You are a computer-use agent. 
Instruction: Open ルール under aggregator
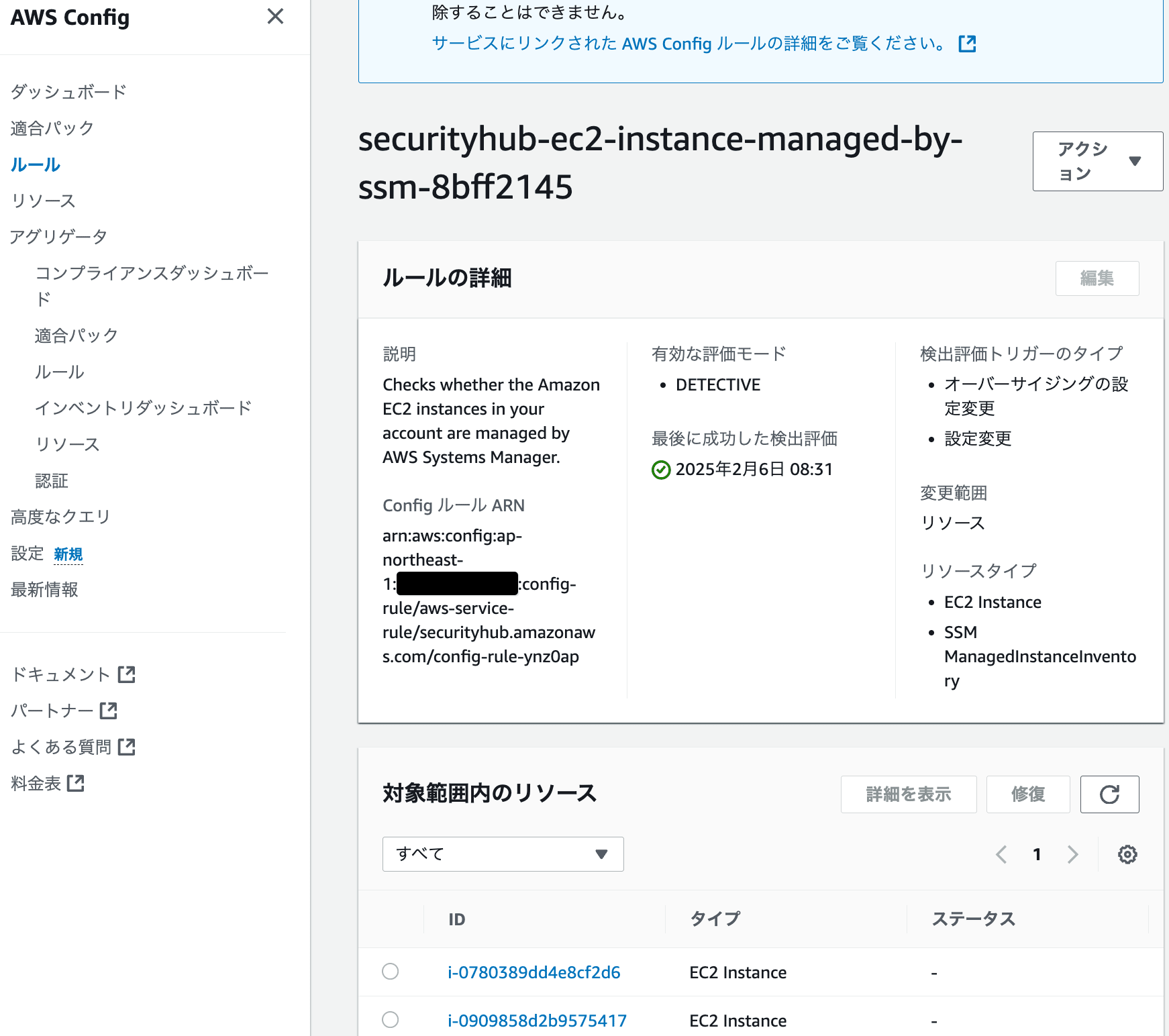pyautogui.click(x=60, y=372)
